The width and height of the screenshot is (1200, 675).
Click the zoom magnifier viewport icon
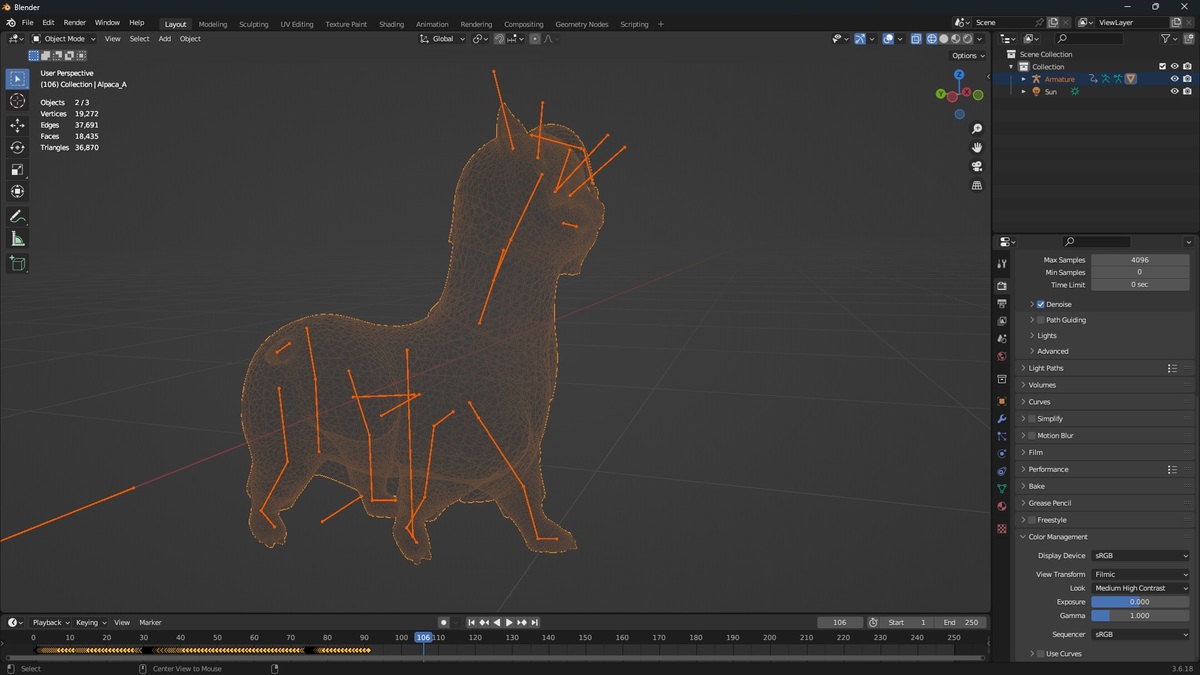[x=977, y=129]
